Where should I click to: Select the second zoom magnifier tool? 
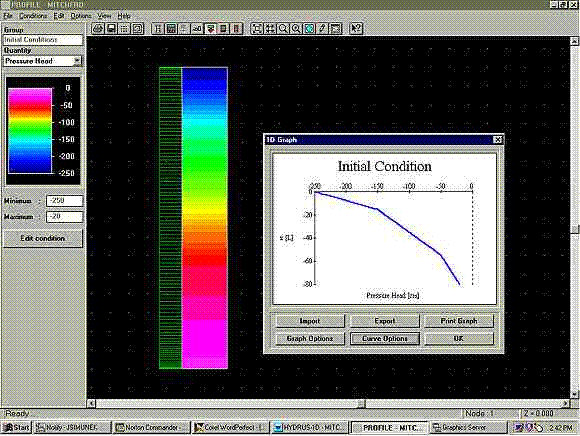pos(296,28)
